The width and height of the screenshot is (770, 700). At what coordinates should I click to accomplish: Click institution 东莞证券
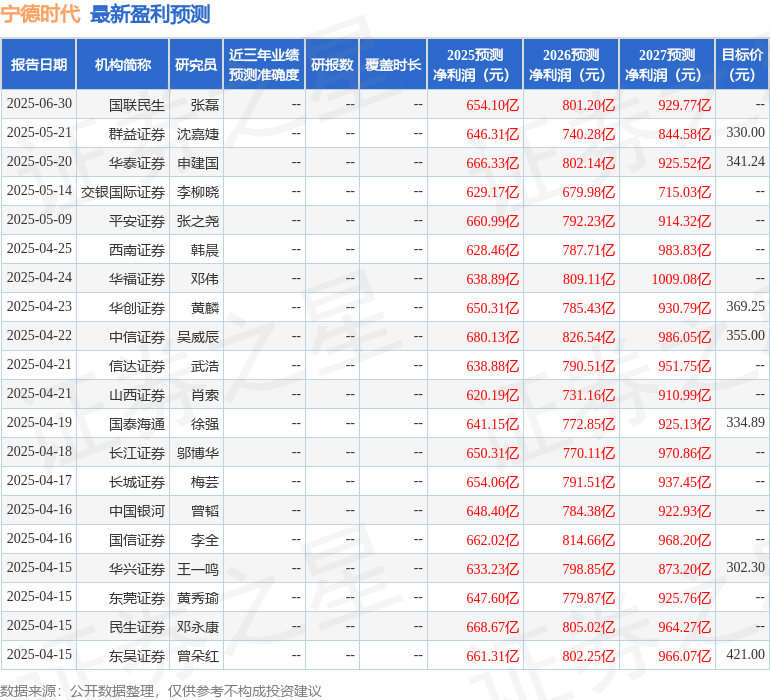[x=137, y=598]
